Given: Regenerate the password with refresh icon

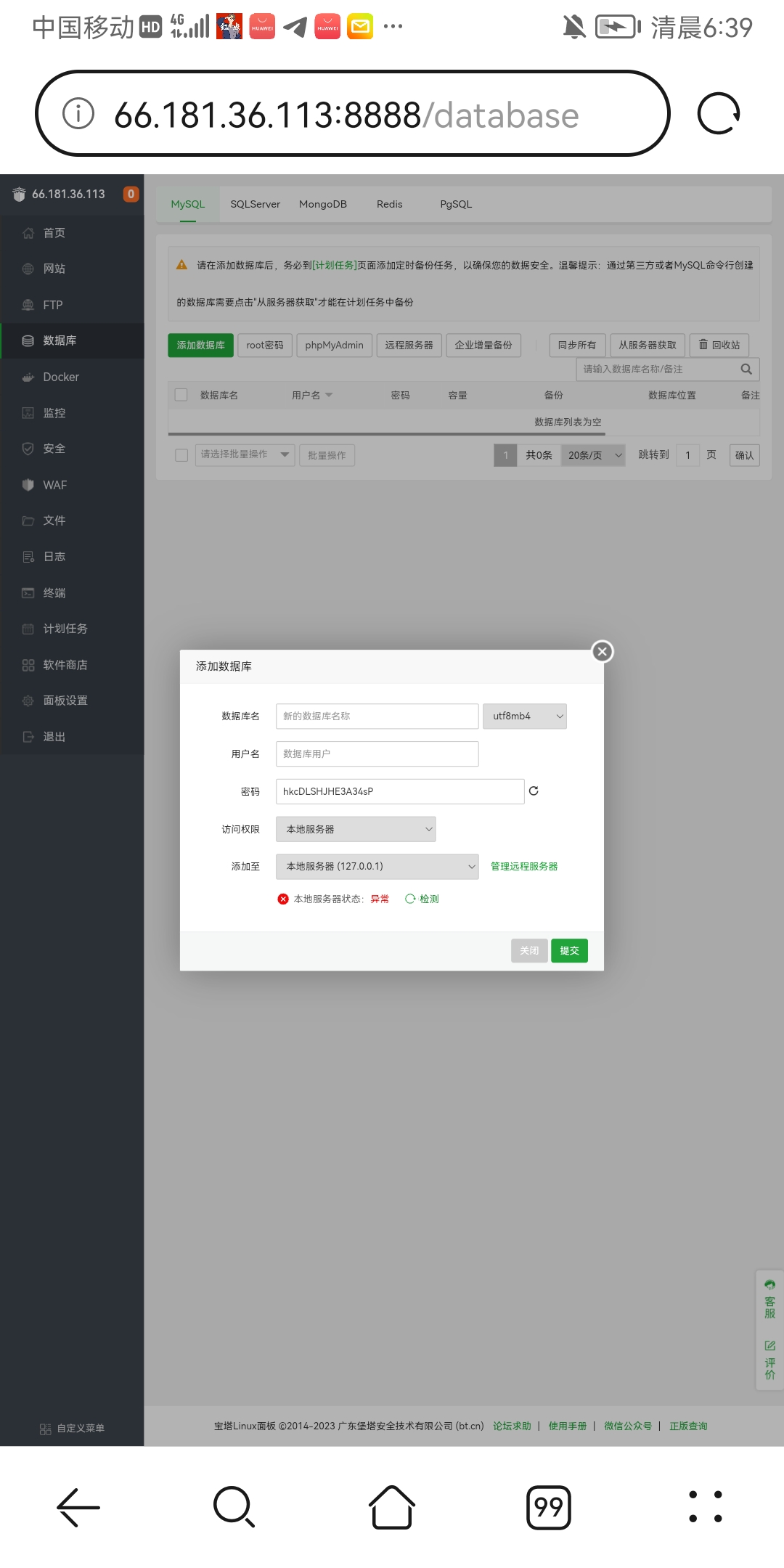Looking at the screenshot, I should (x=534, y=791).
